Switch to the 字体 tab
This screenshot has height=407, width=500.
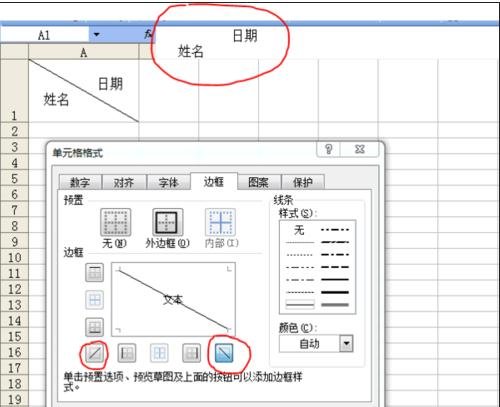coord(169,182)
